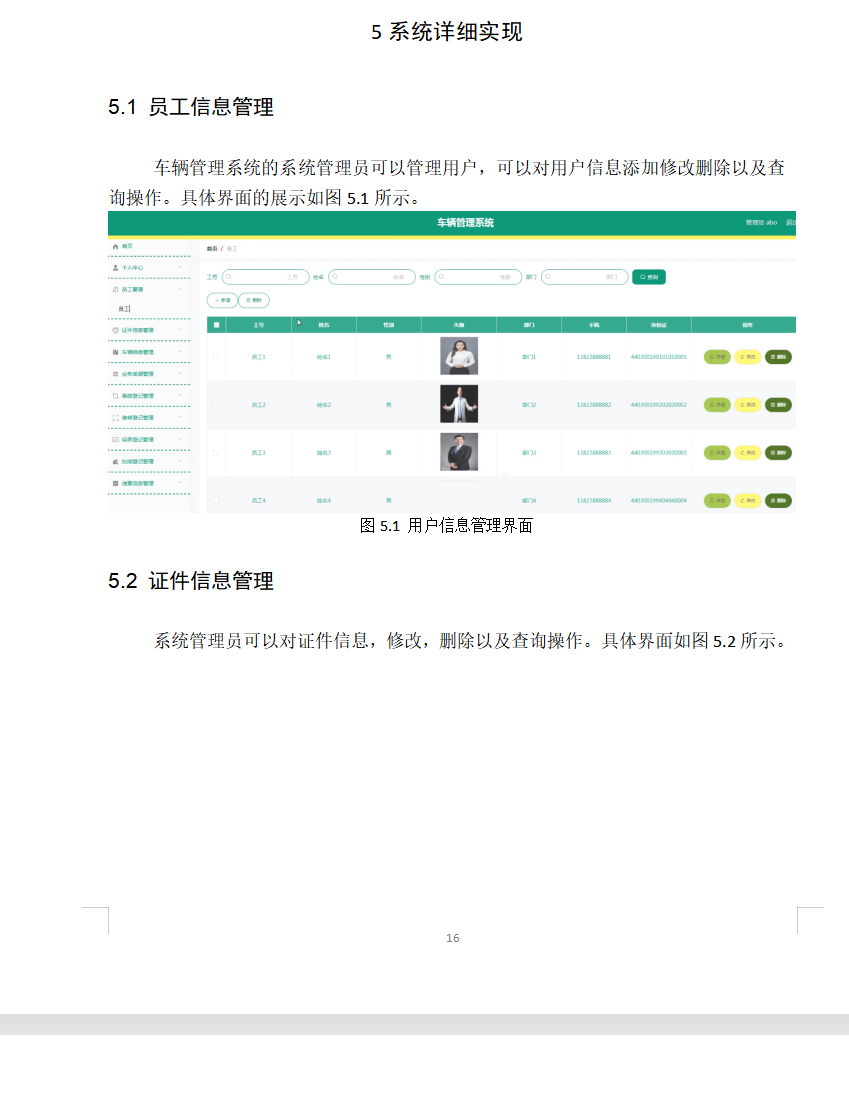Click the yellow 修改 button on first row
This screenshot has width=849, height=1110.
point(747,356)
